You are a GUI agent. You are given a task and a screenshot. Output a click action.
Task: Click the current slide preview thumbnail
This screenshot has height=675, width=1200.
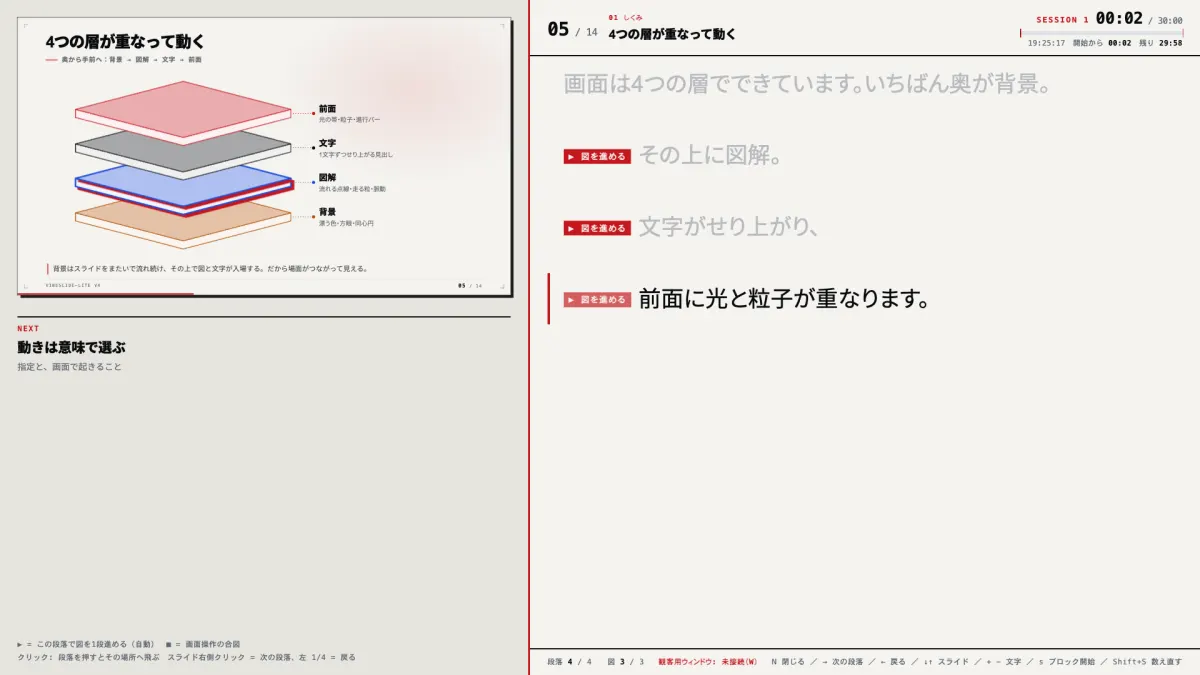point(264,156)
